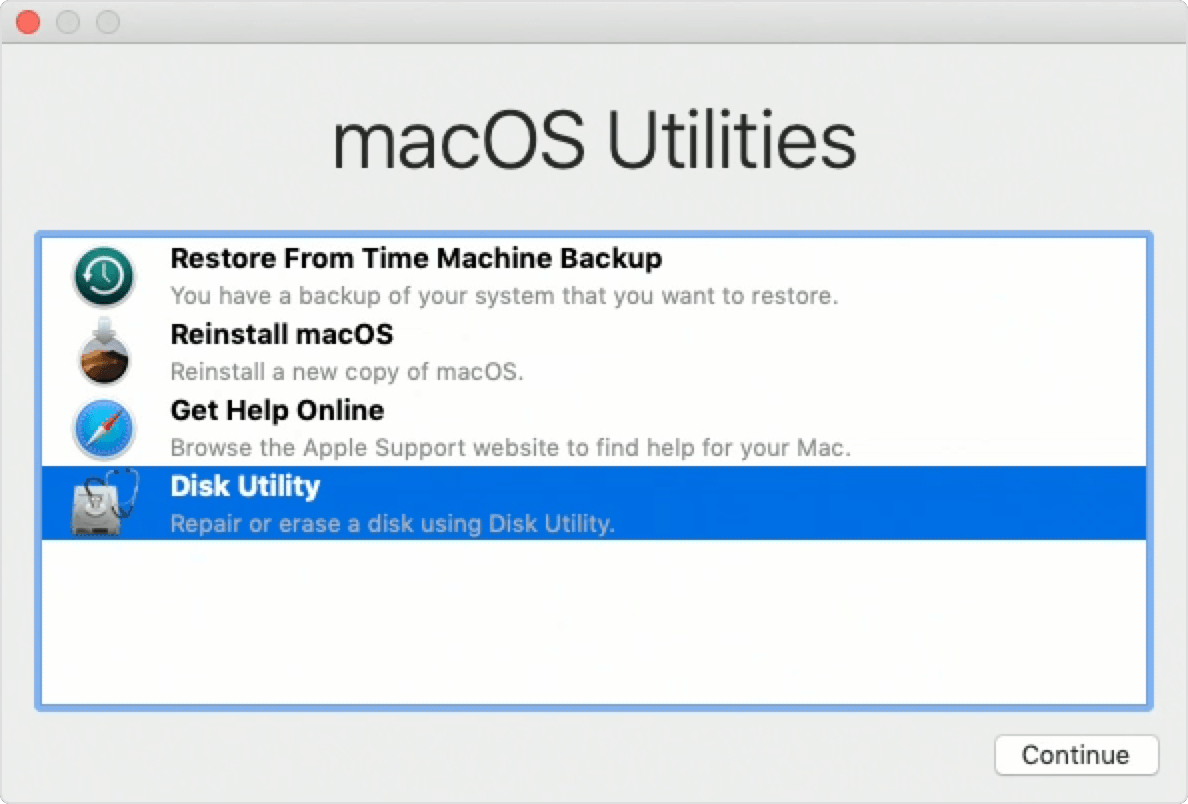
Task: Click the backup restore description text
Action: (x=505, y=296)
